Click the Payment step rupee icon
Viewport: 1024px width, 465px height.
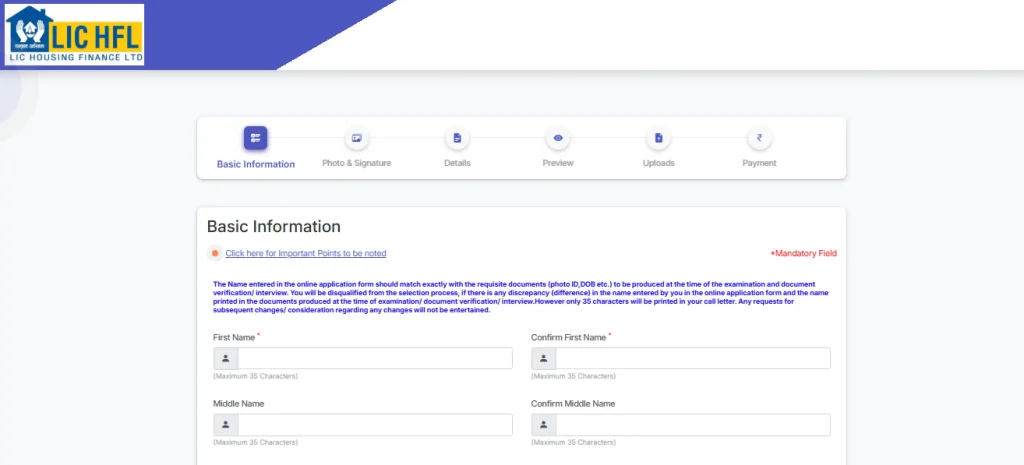[x=759, y=138]
